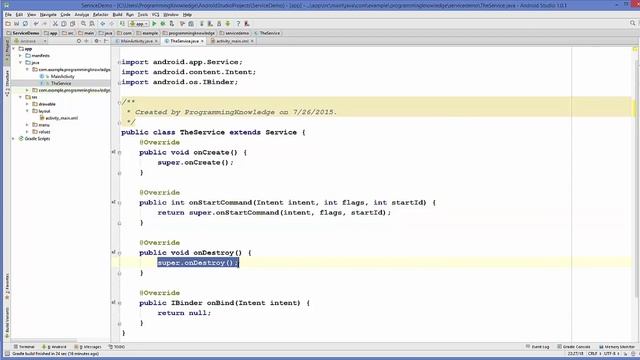The image size is (640, 360).
Task: Collapse the java folder node
Action: click(x=21, y=63)
